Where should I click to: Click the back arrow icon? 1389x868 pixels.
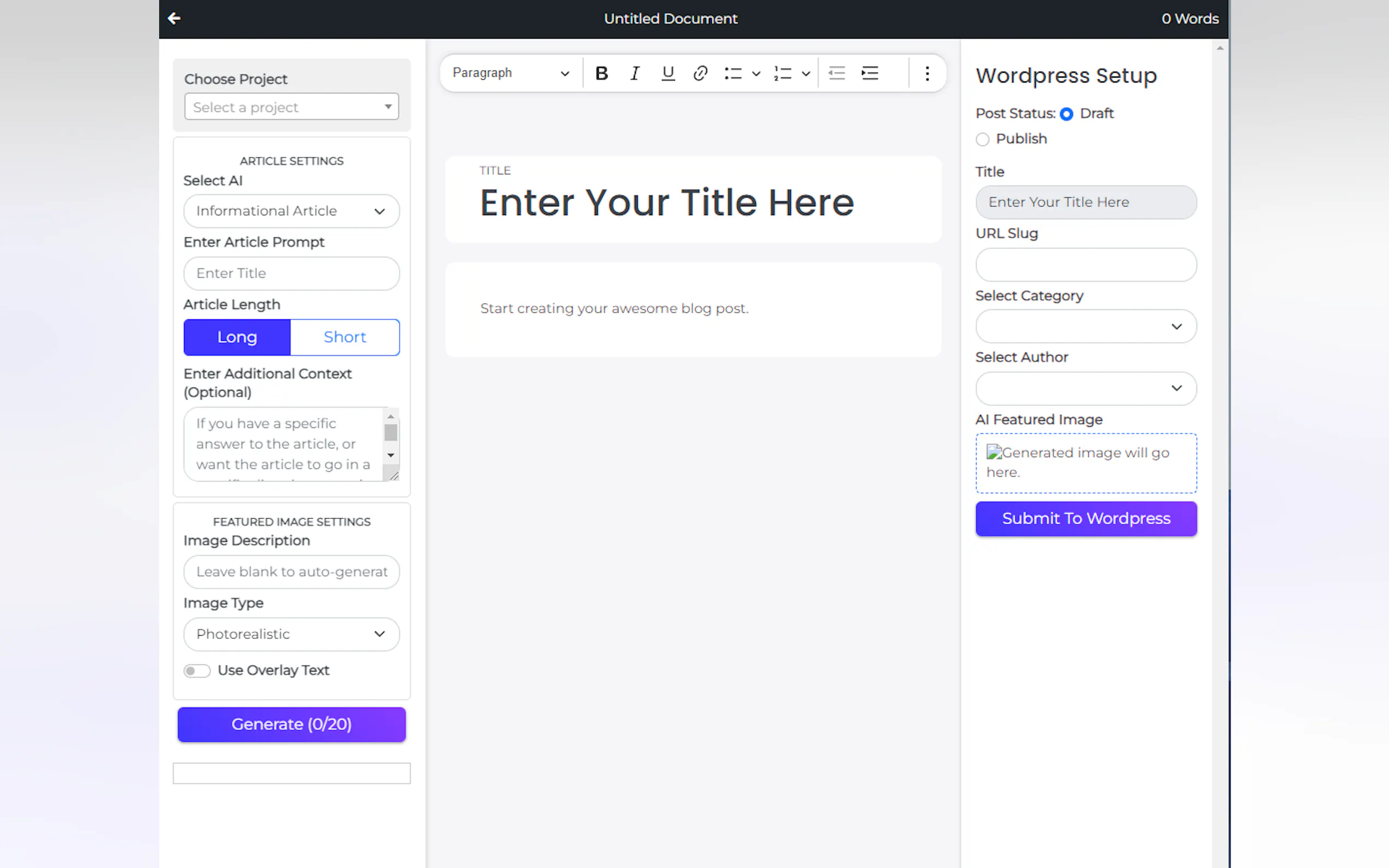[x=174, y=19]
